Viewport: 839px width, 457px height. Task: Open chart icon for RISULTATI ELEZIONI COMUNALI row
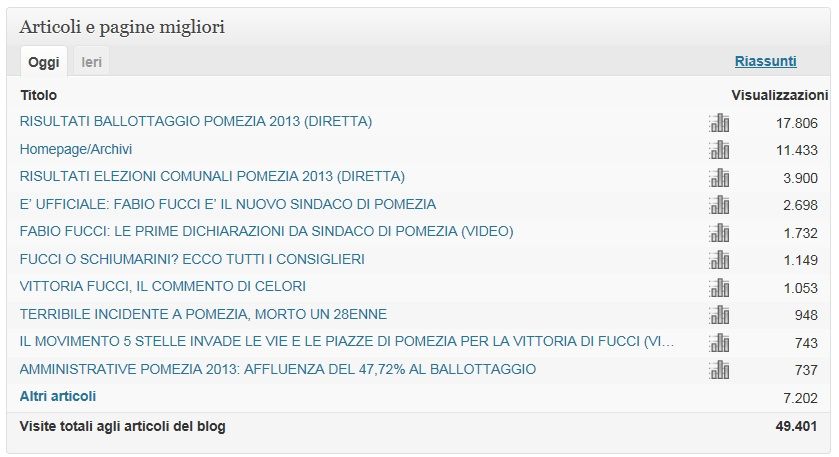[719, 178]
